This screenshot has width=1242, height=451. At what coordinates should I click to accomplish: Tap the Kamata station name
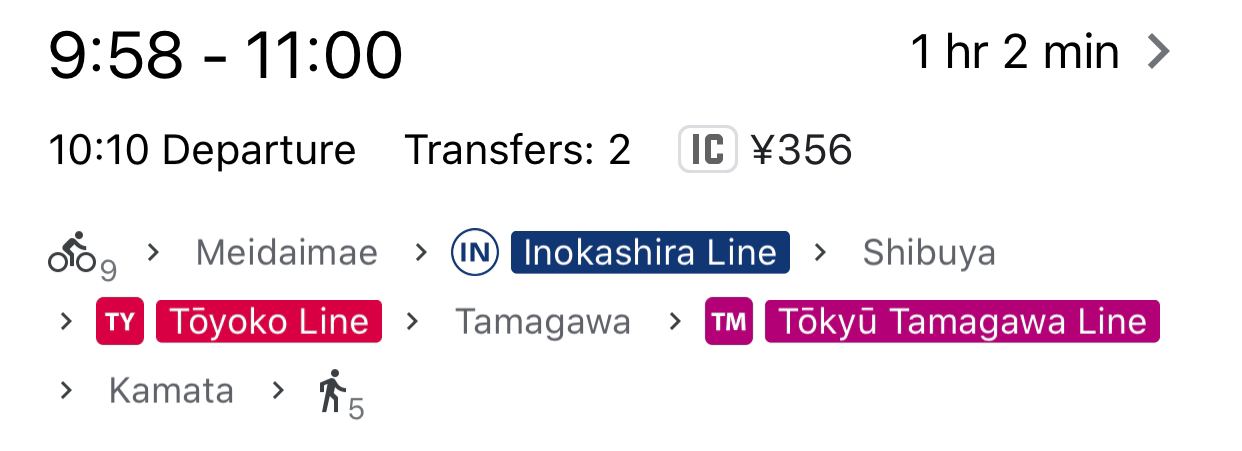[171, 390]
